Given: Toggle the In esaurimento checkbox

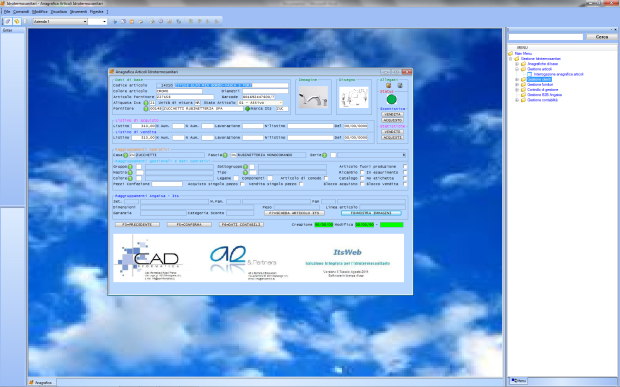Looking at the screenshot, I should (405, 173).
